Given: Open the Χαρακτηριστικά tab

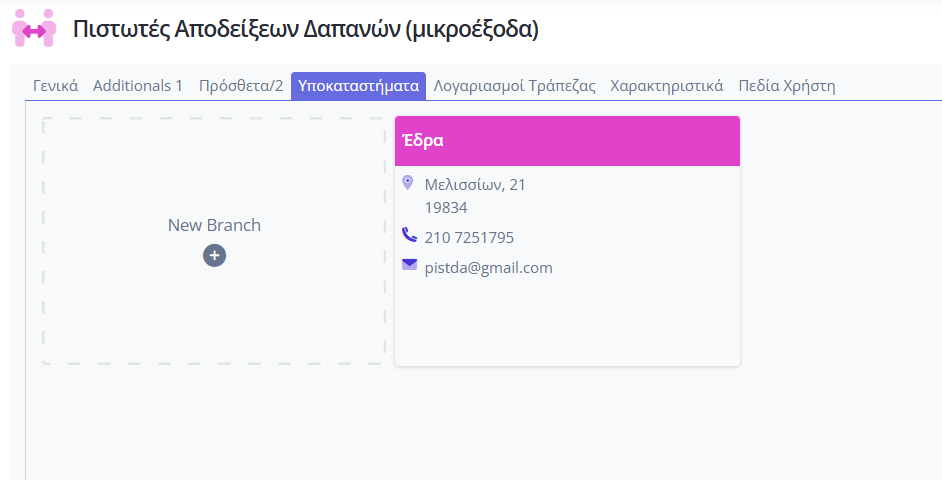Looking at the screenshot, I should click(x=667, y=86).
